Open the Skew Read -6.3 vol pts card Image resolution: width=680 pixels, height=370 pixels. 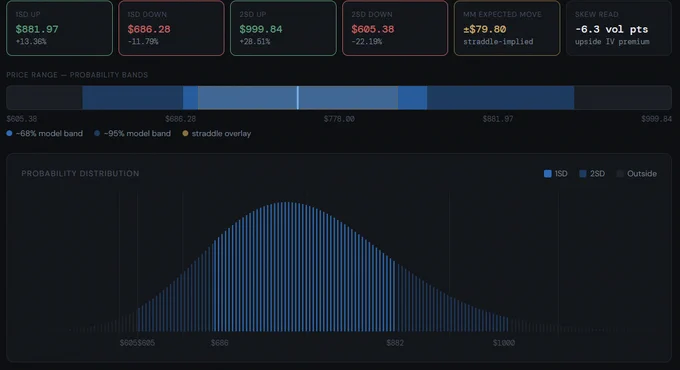point(619,28)
